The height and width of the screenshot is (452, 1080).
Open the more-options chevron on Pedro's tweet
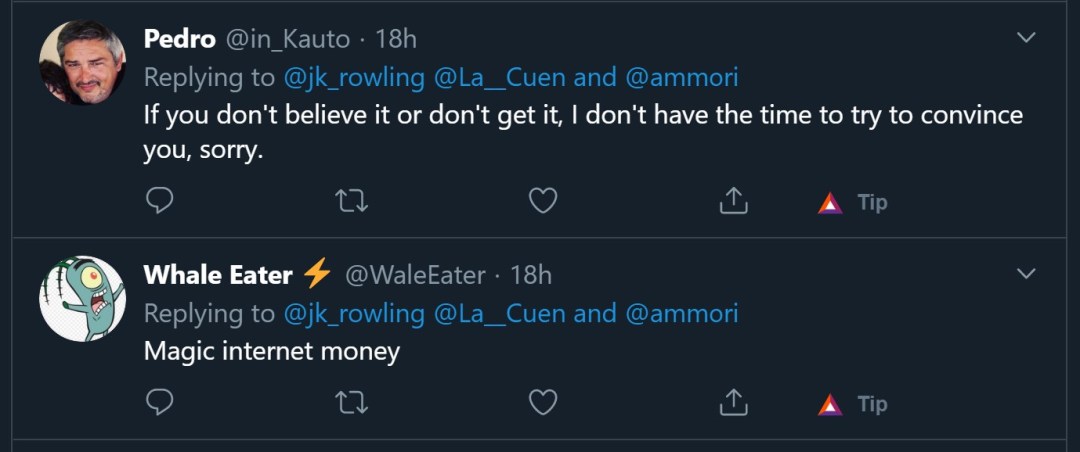point(1026,38)
